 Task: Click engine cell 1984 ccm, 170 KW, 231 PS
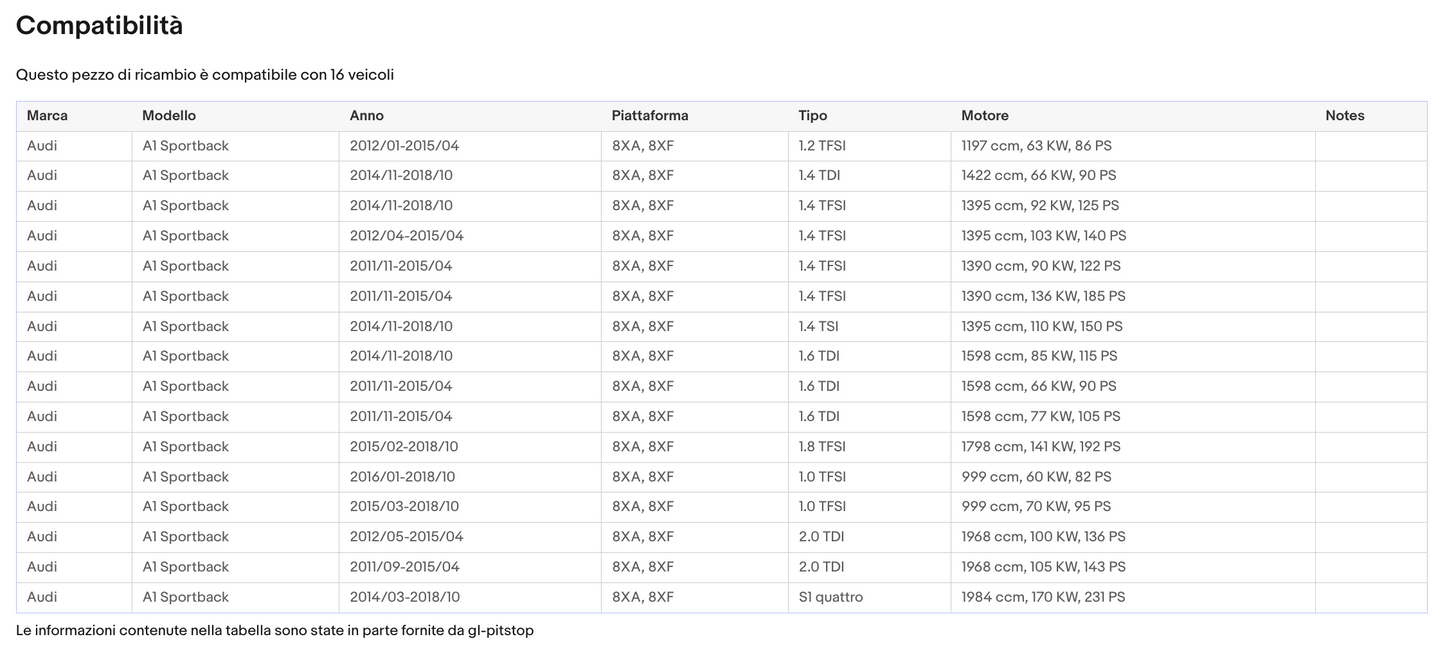[1043, 597]
